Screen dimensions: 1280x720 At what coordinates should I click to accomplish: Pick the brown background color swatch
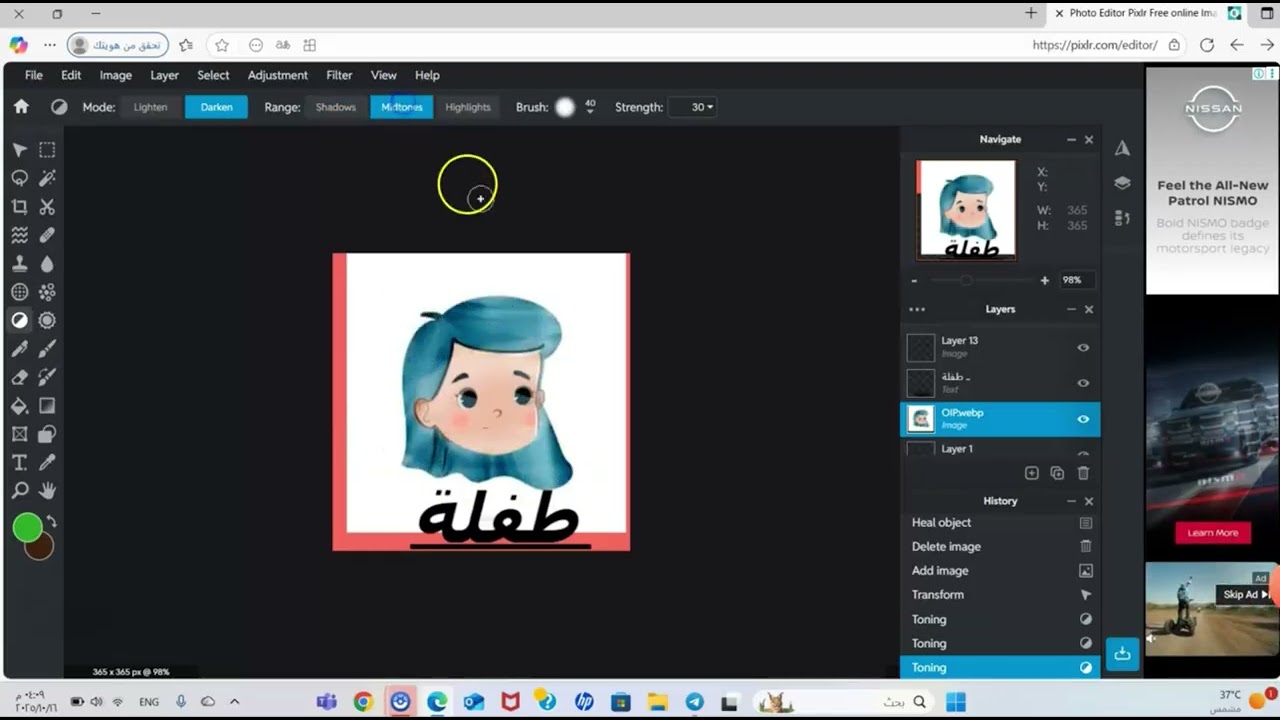click(42, 549)
